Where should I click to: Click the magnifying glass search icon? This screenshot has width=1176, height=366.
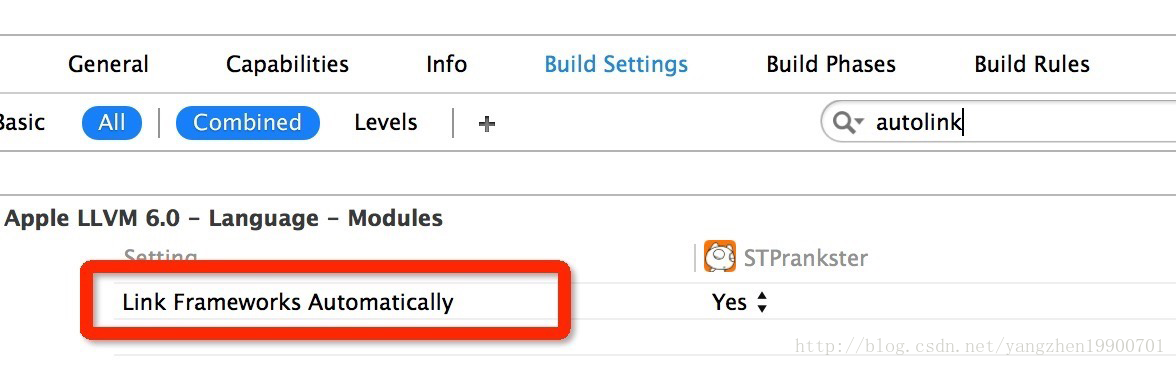[x=843, y=123]
